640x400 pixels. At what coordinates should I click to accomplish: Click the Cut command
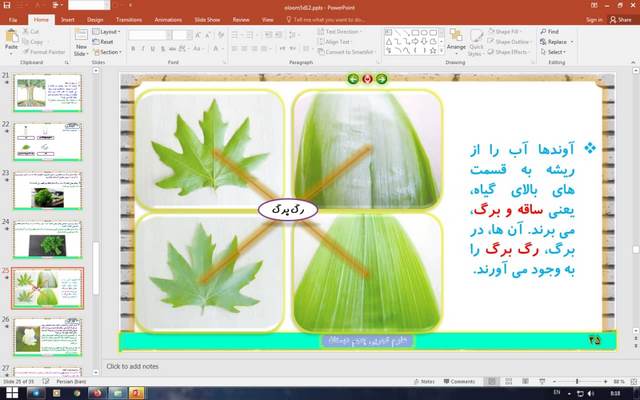(31, 31)
